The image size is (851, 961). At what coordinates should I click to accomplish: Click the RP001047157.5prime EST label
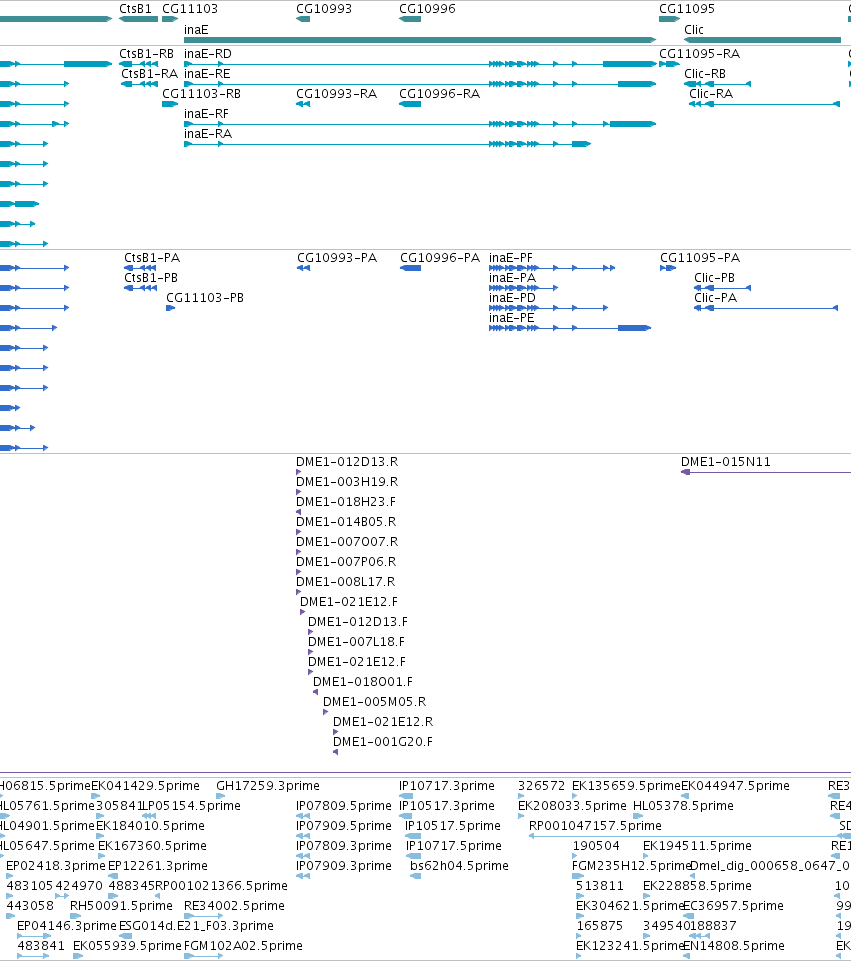point(595,826)
